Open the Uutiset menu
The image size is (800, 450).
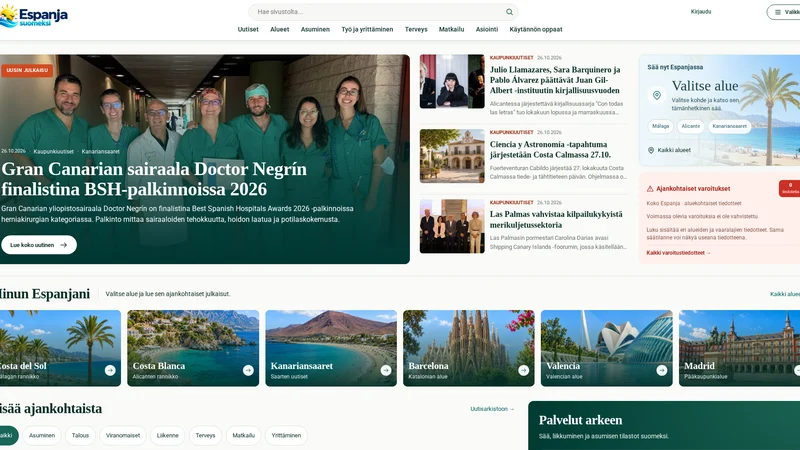pos(248,30)
